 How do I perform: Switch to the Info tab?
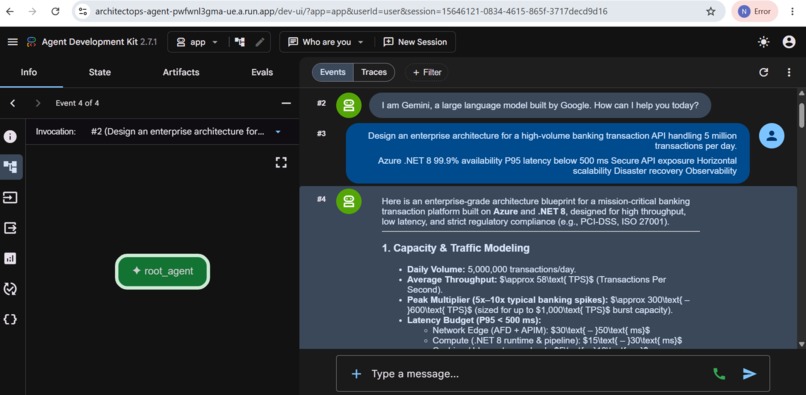[29, 73]
